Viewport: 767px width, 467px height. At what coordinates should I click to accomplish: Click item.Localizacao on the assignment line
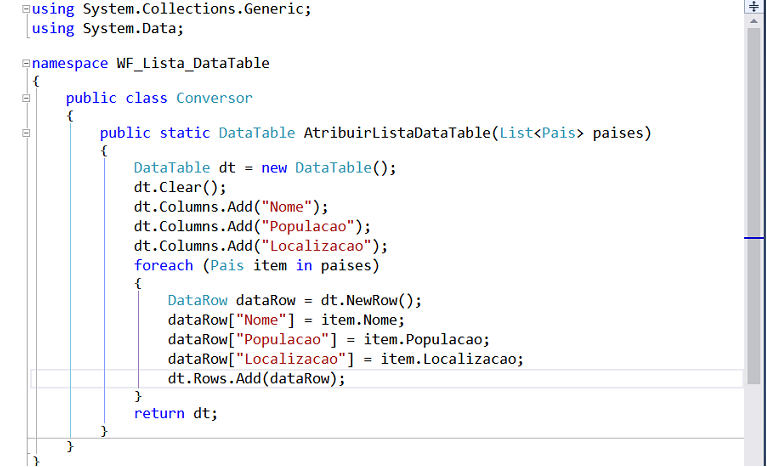click(448, 359)
